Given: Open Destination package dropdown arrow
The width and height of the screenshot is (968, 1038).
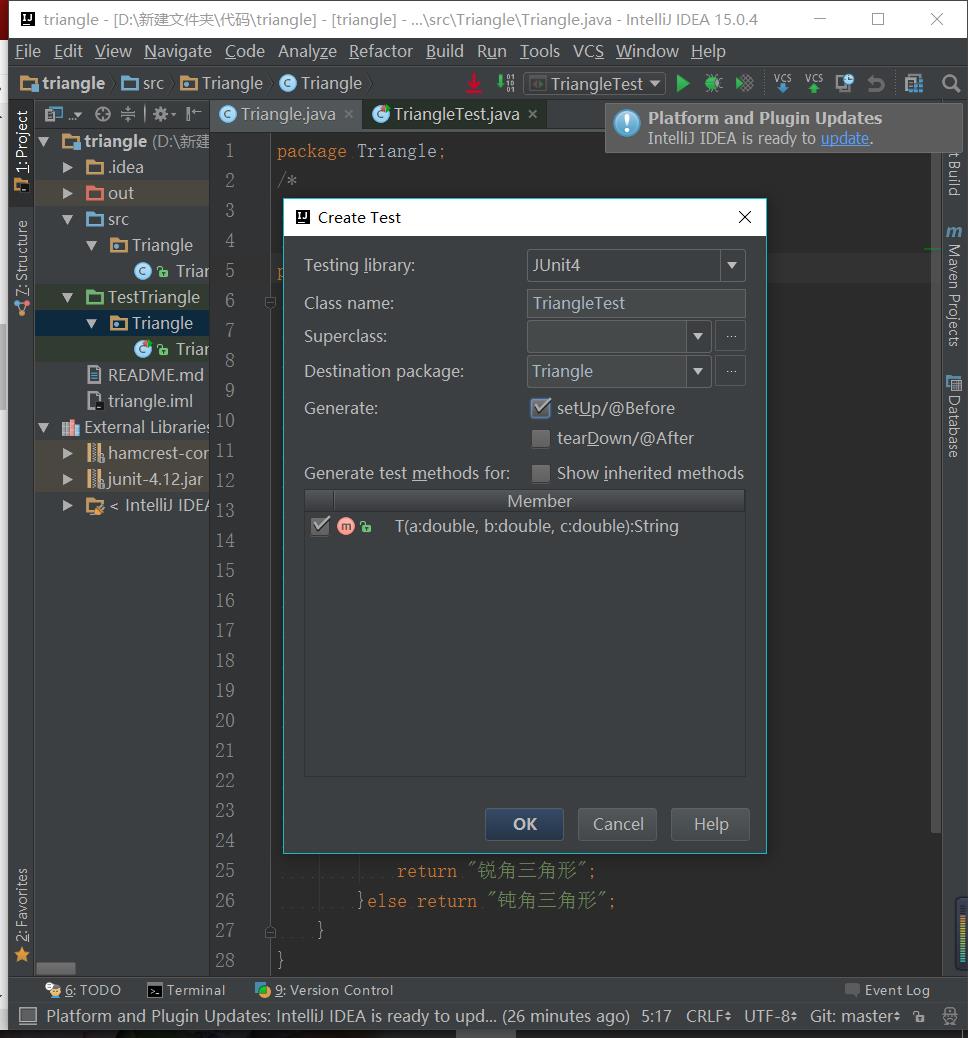Looking at the screenshot, I should coord(698,371).
